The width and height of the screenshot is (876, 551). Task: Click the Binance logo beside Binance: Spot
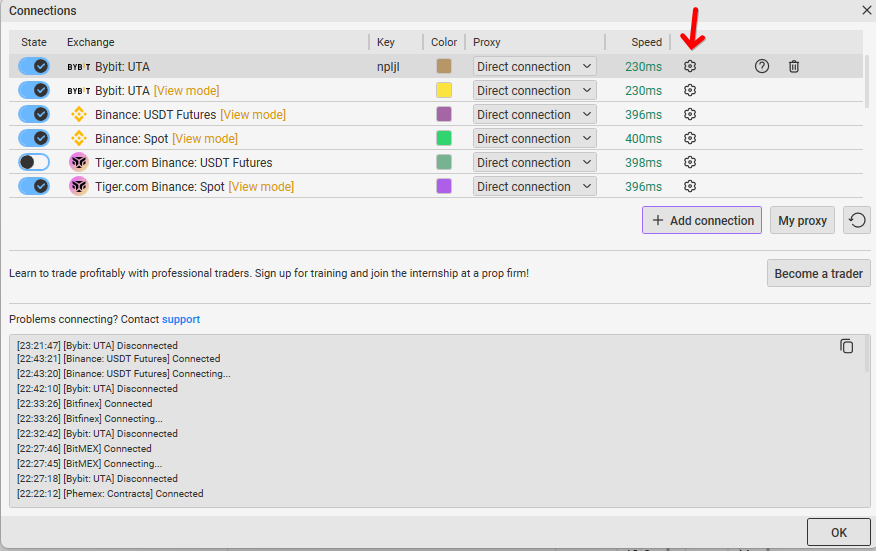79,139
